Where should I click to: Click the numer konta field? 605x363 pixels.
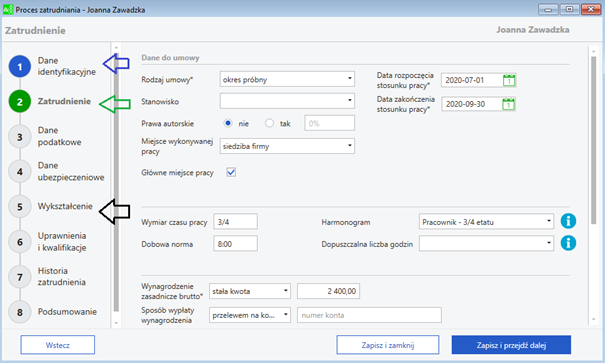pyautogui.click(x=369, y=315)
